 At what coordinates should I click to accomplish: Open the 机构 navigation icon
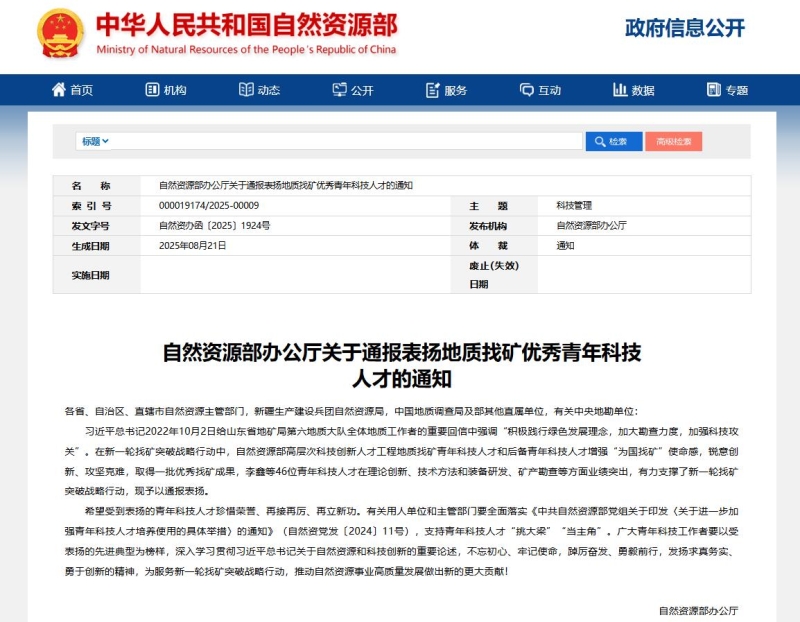(153, 90)
